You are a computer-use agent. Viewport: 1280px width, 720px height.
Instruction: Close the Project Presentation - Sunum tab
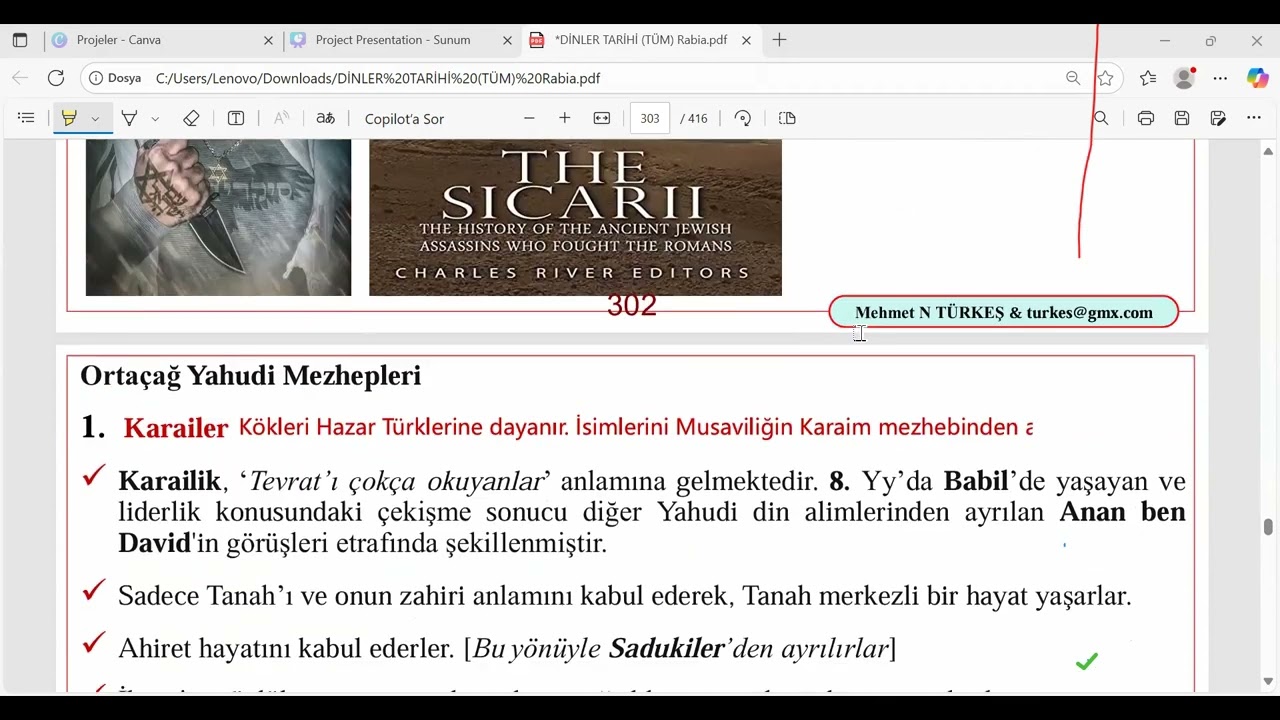pyautogui.click(x=507, y=40)
